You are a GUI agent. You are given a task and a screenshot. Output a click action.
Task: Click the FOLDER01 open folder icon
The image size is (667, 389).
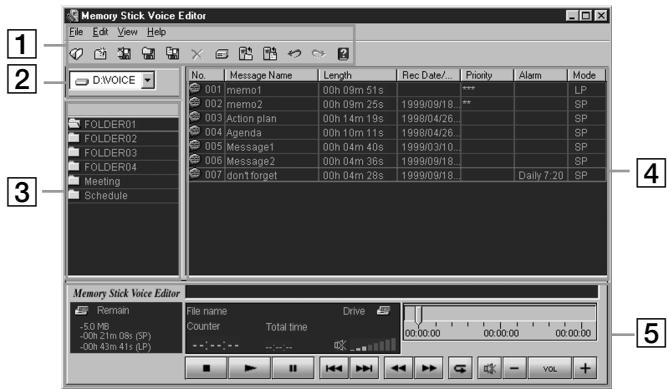(74, 124)
